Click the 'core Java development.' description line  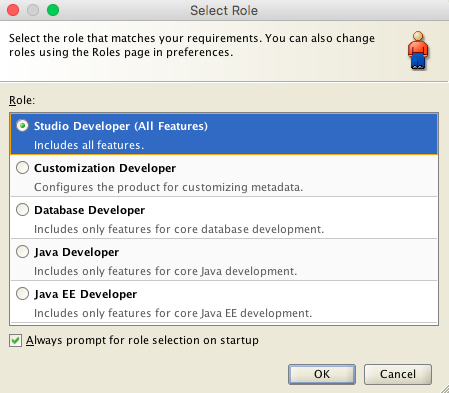(165, 271)
